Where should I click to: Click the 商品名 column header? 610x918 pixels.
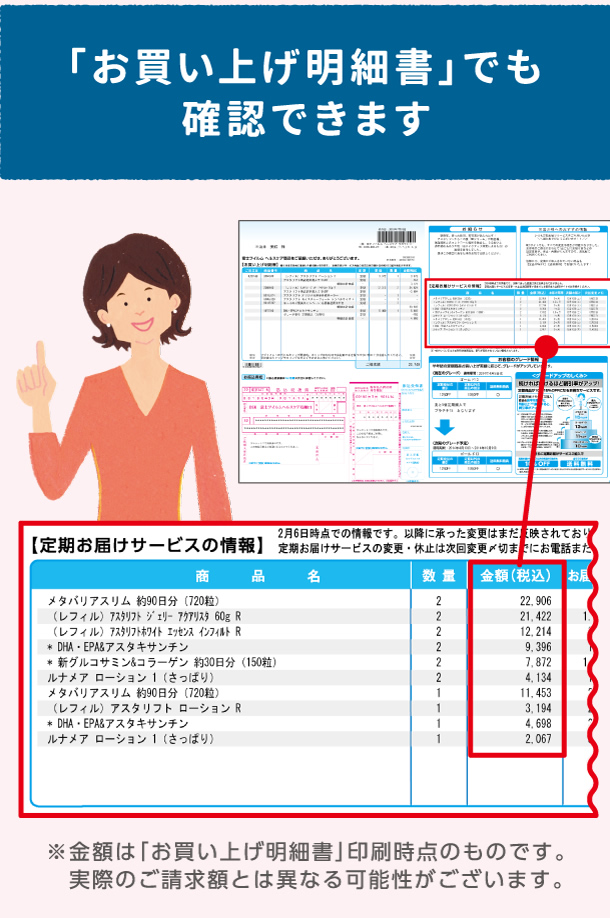pyautogui.click(x=258, y=576)
